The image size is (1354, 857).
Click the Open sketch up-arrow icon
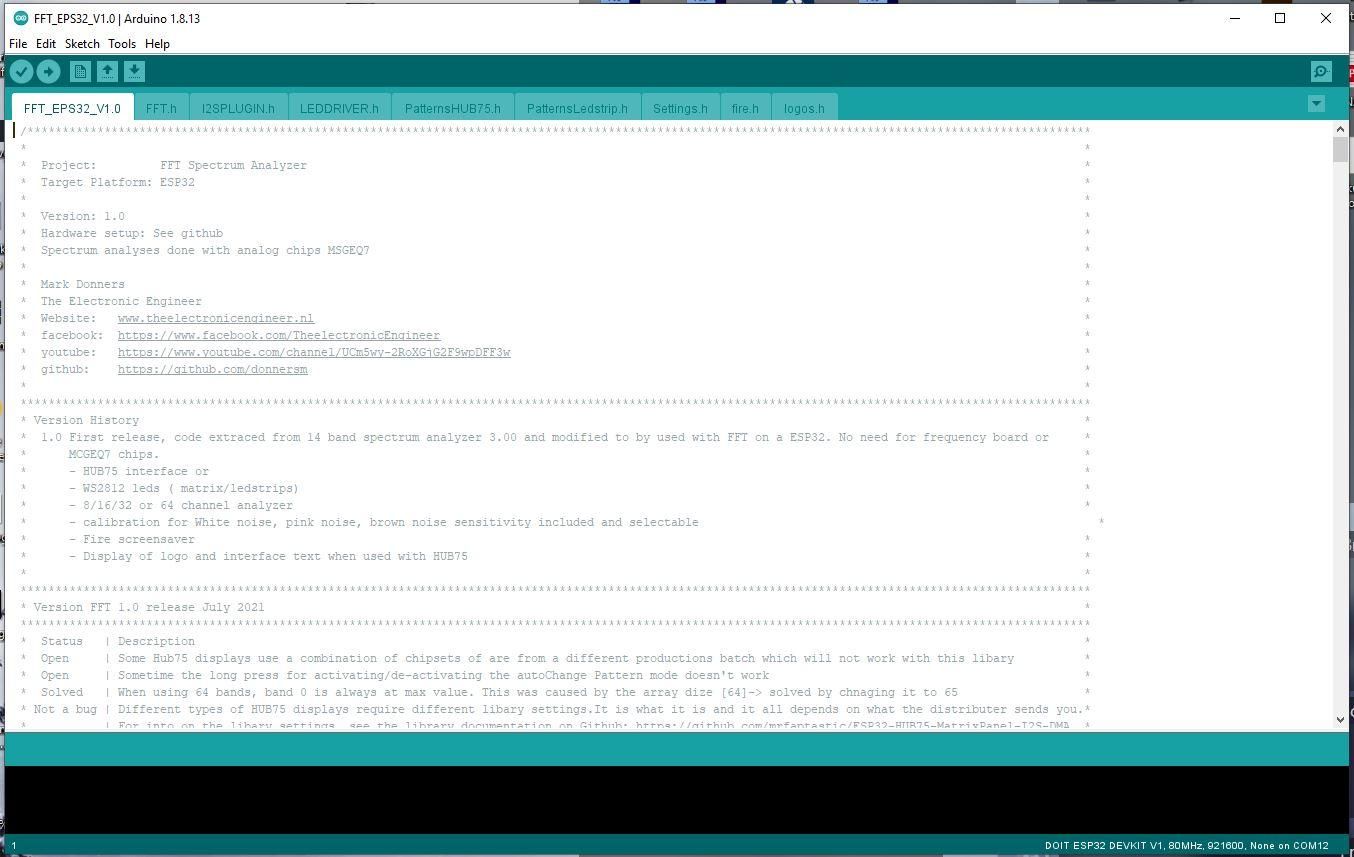[107, 72]
